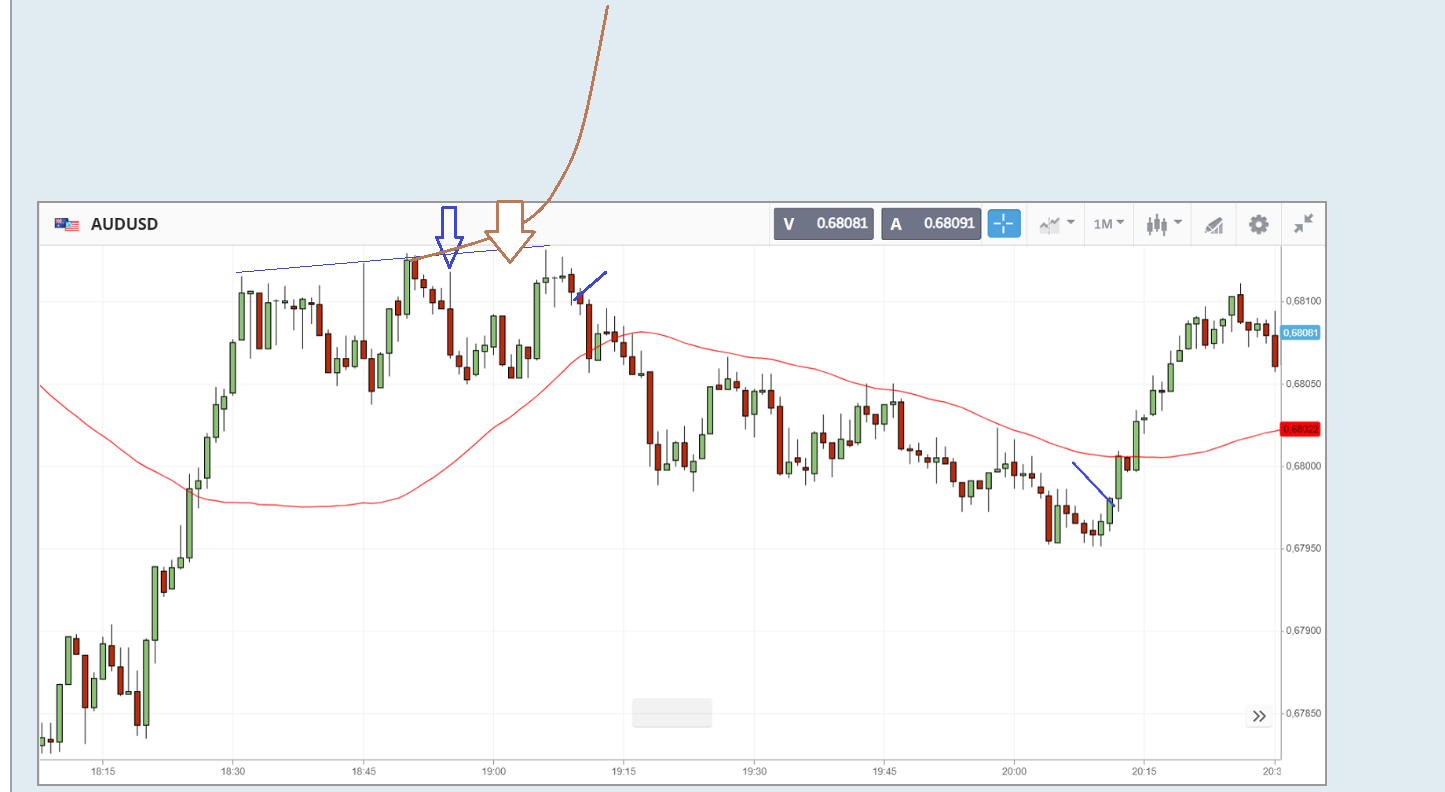1445x792 pixels.
Task: Click the 0,67950 price axis label
Action: click(1302, 549)
